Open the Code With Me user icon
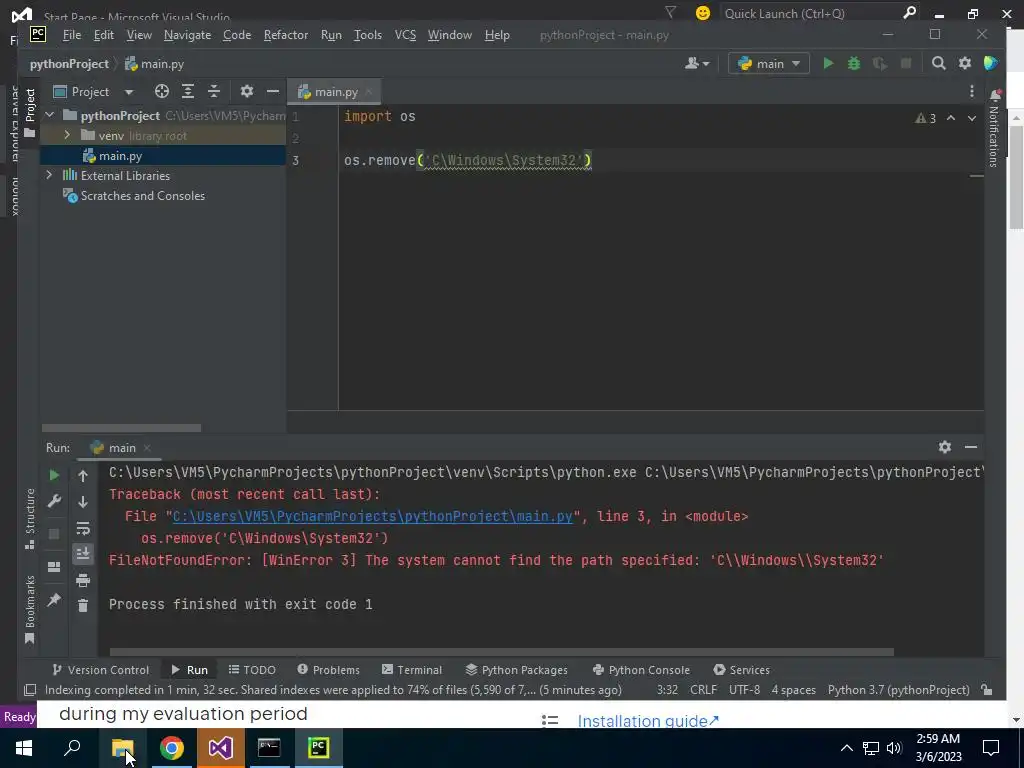 point(697,63)
